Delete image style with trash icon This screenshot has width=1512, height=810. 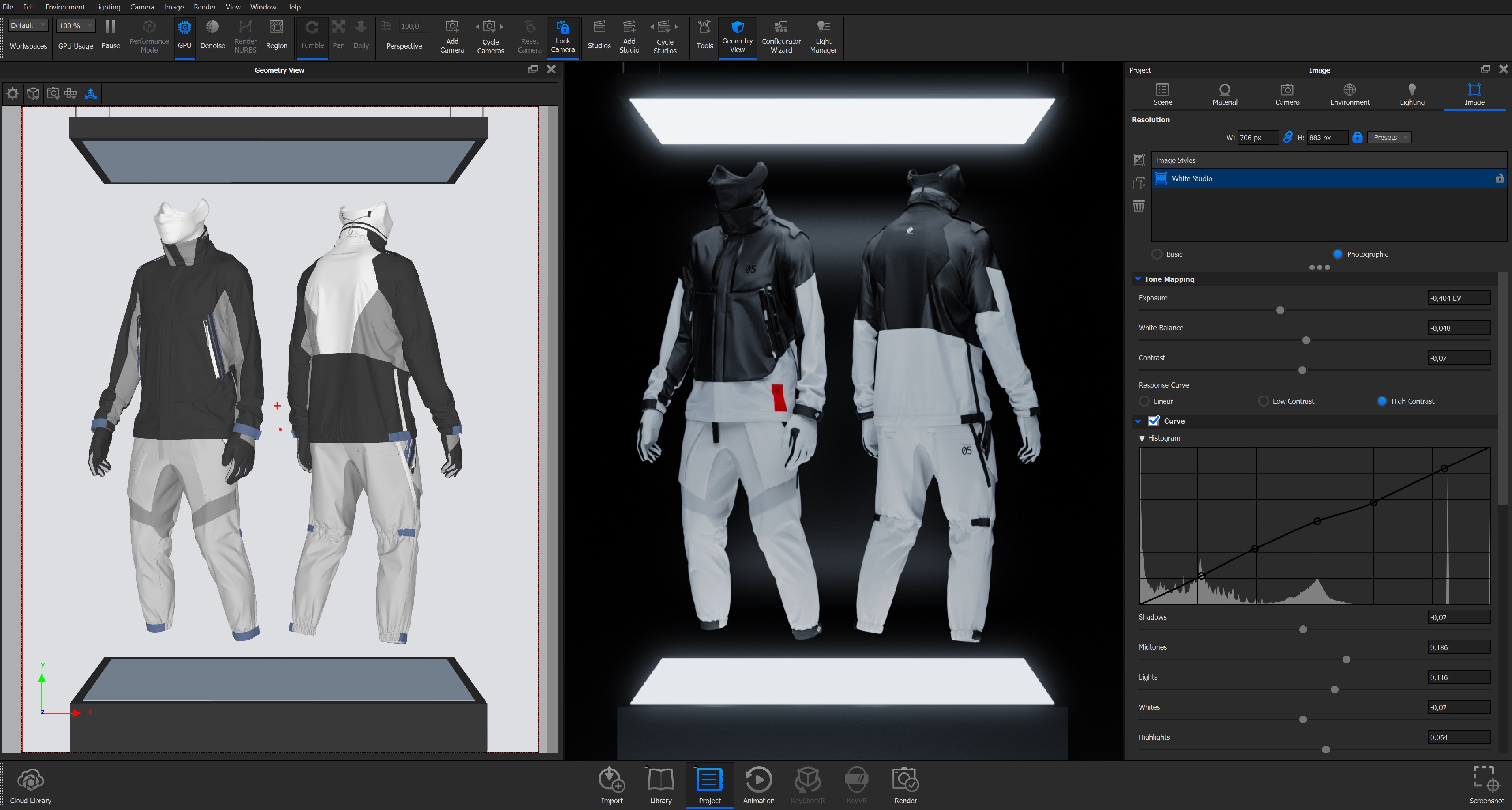click(x=1139, y=206)
